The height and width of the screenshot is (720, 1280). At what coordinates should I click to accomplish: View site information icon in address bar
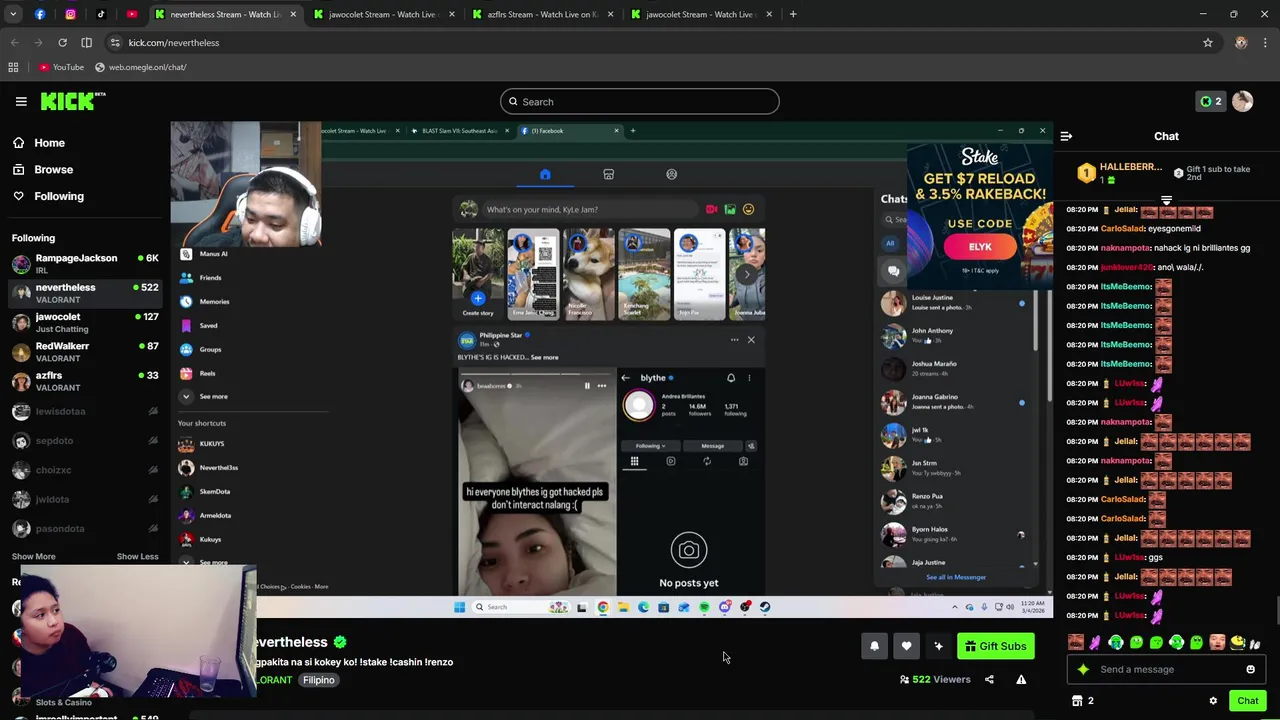coord(115,43)
